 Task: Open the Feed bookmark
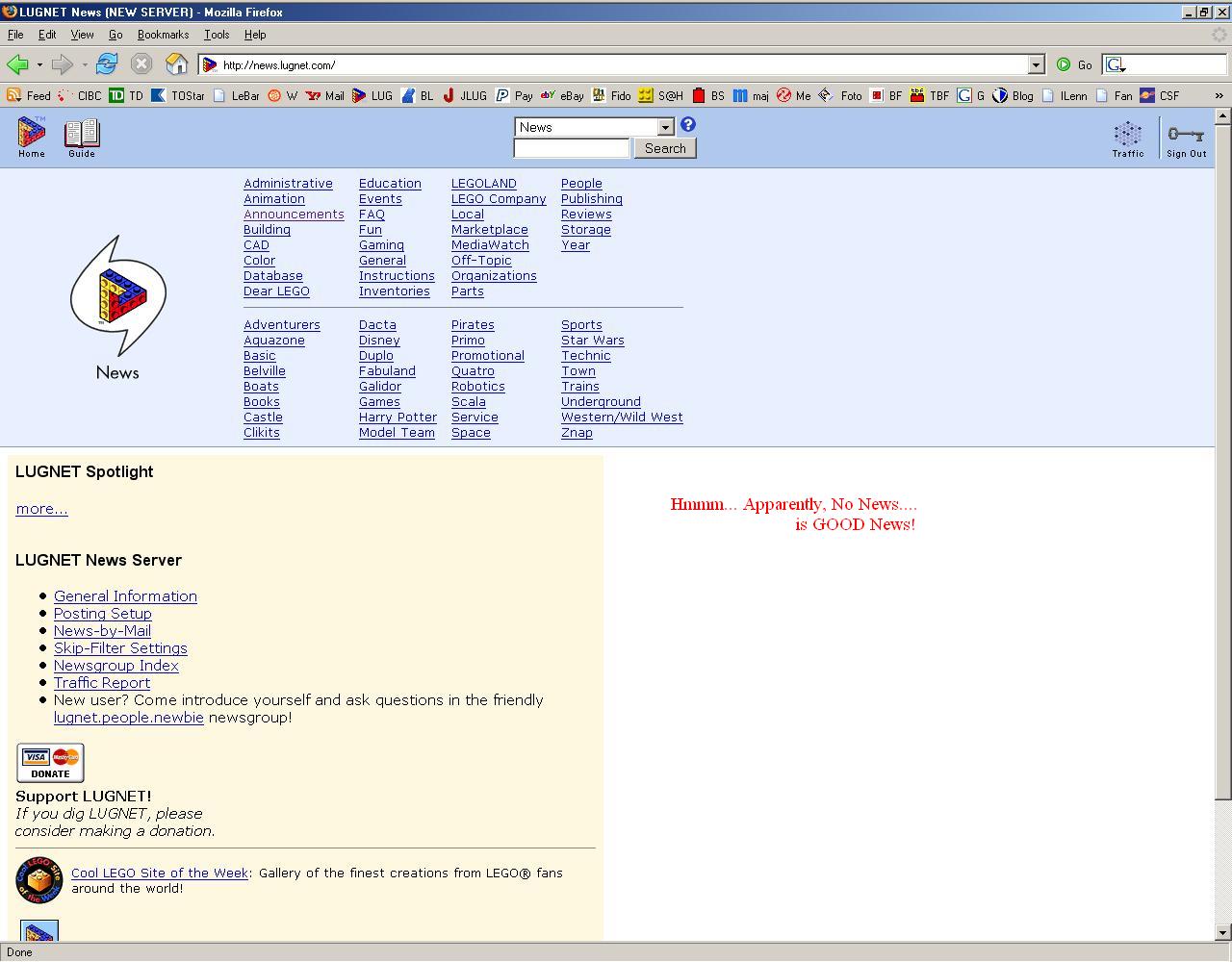coord(29,95)
